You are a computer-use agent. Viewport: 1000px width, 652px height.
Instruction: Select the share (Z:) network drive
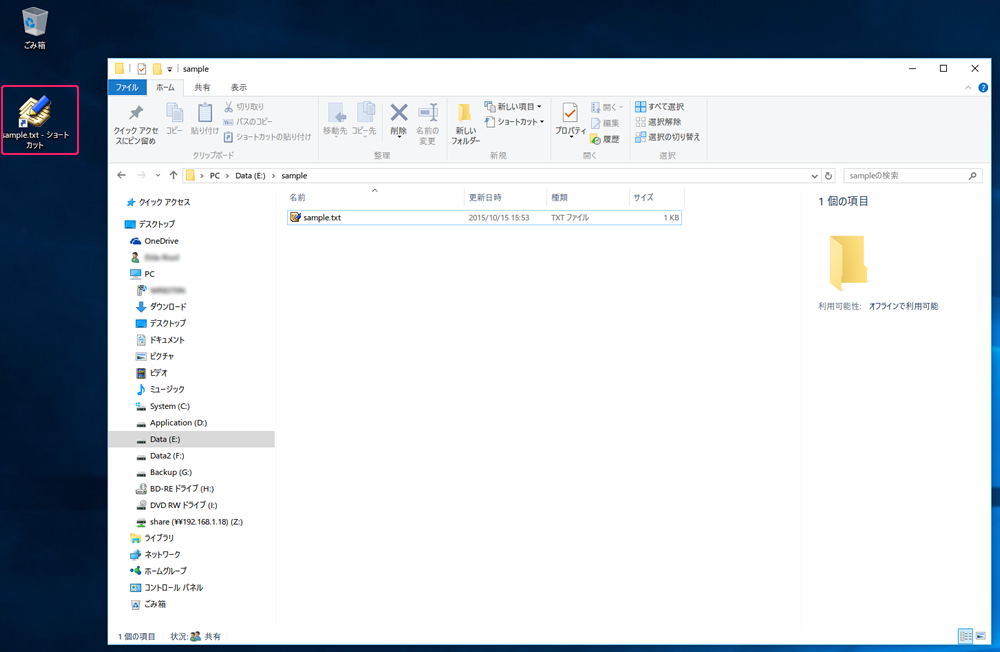click(189, 522)
